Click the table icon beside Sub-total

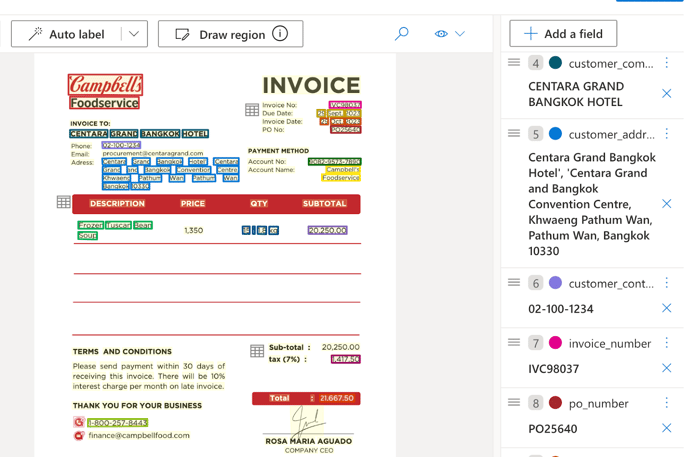(257, 352)
